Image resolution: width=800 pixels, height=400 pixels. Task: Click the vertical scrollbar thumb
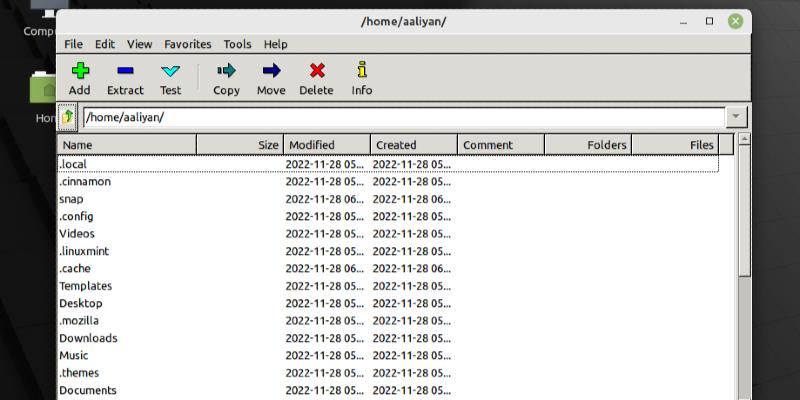tap(744, 211)
